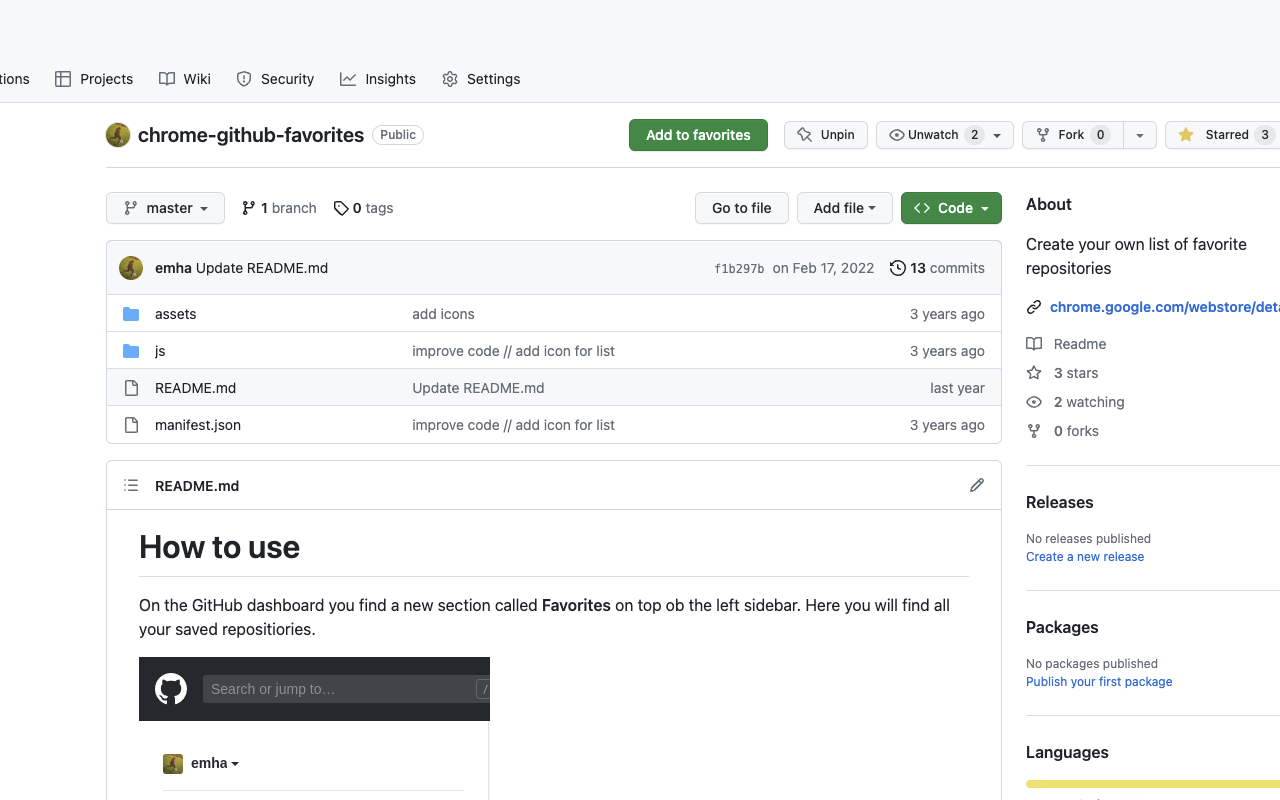Open js row commit improve code message
This screenshot has width=1280, height=800.
pyautogui.click(x=513, y=351)
